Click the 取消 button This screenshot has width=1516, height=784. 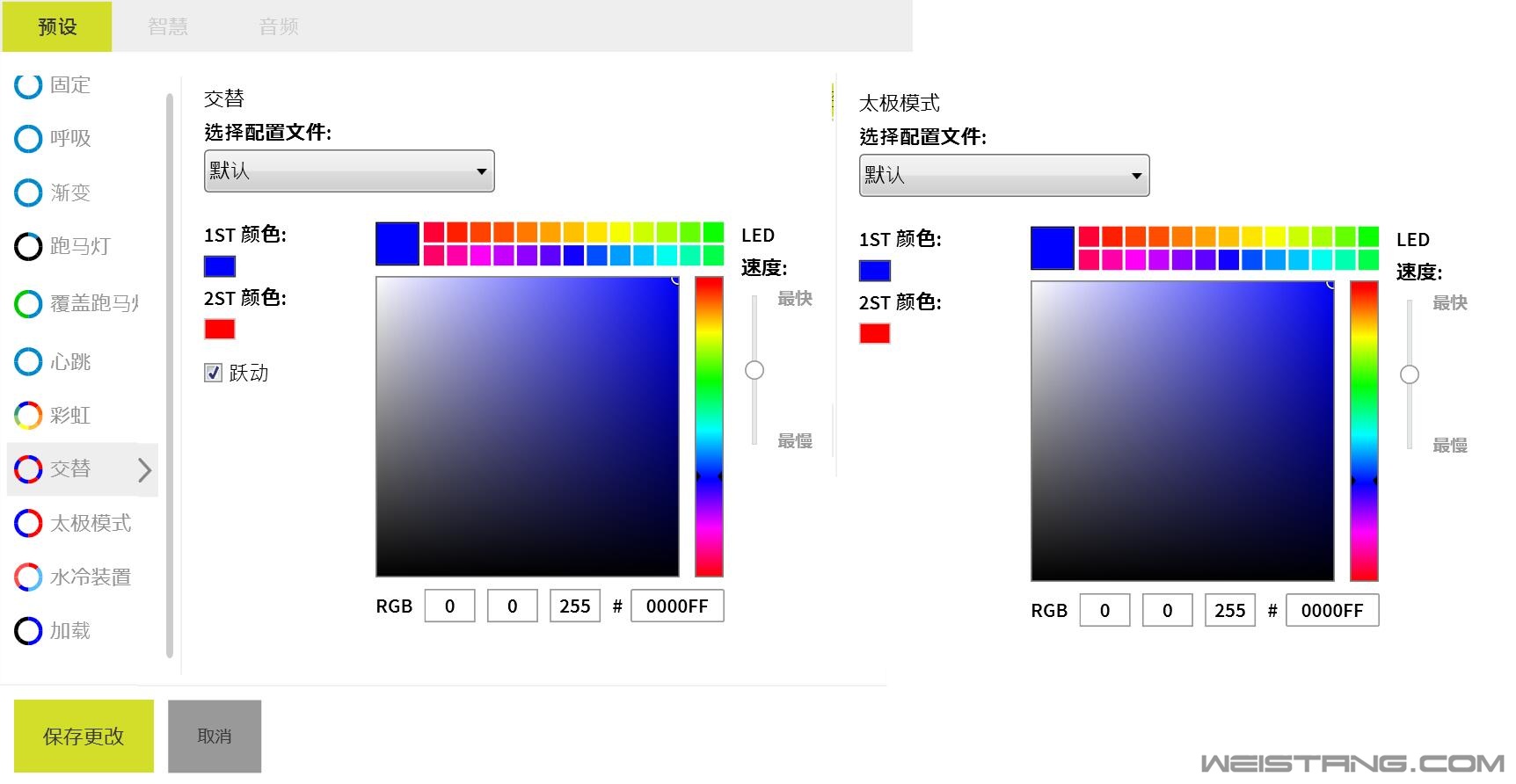point(215,736)
